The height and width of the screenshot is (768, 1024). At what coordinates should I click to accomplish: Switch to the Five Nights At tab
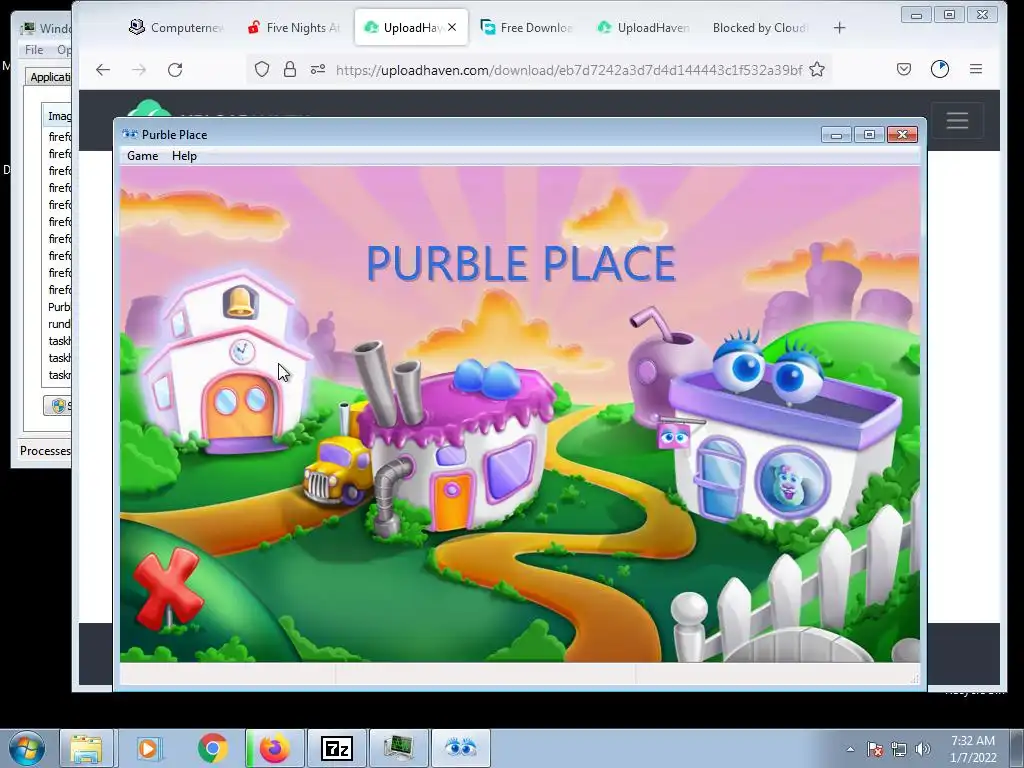[294, 27]
